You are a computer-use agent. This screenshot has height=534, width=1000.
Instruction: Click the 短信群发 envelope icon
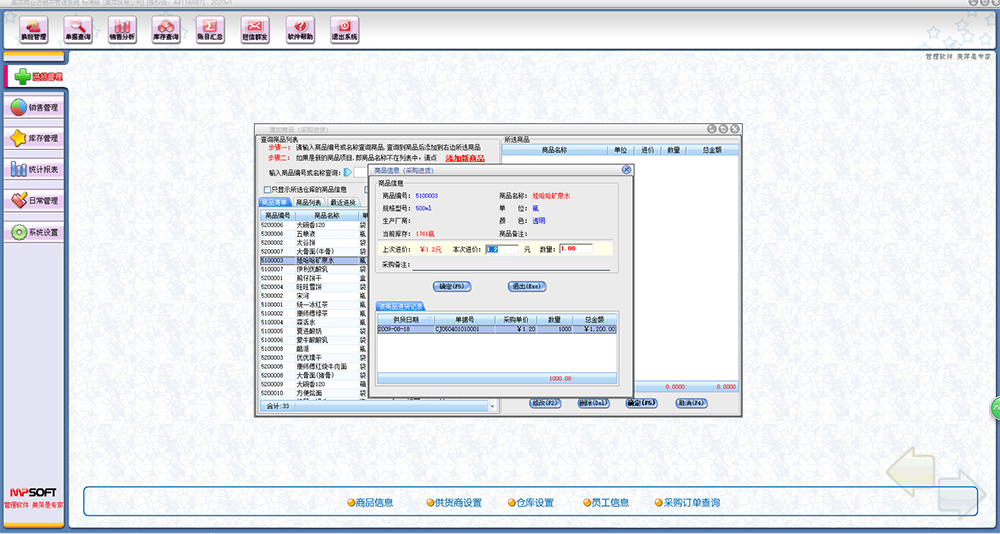[x=255, y=29]
